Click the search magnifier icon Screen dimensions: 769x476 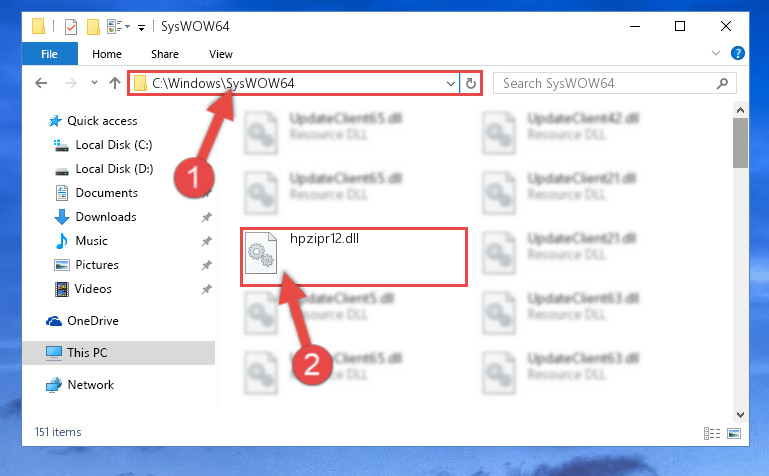[722, 83]
